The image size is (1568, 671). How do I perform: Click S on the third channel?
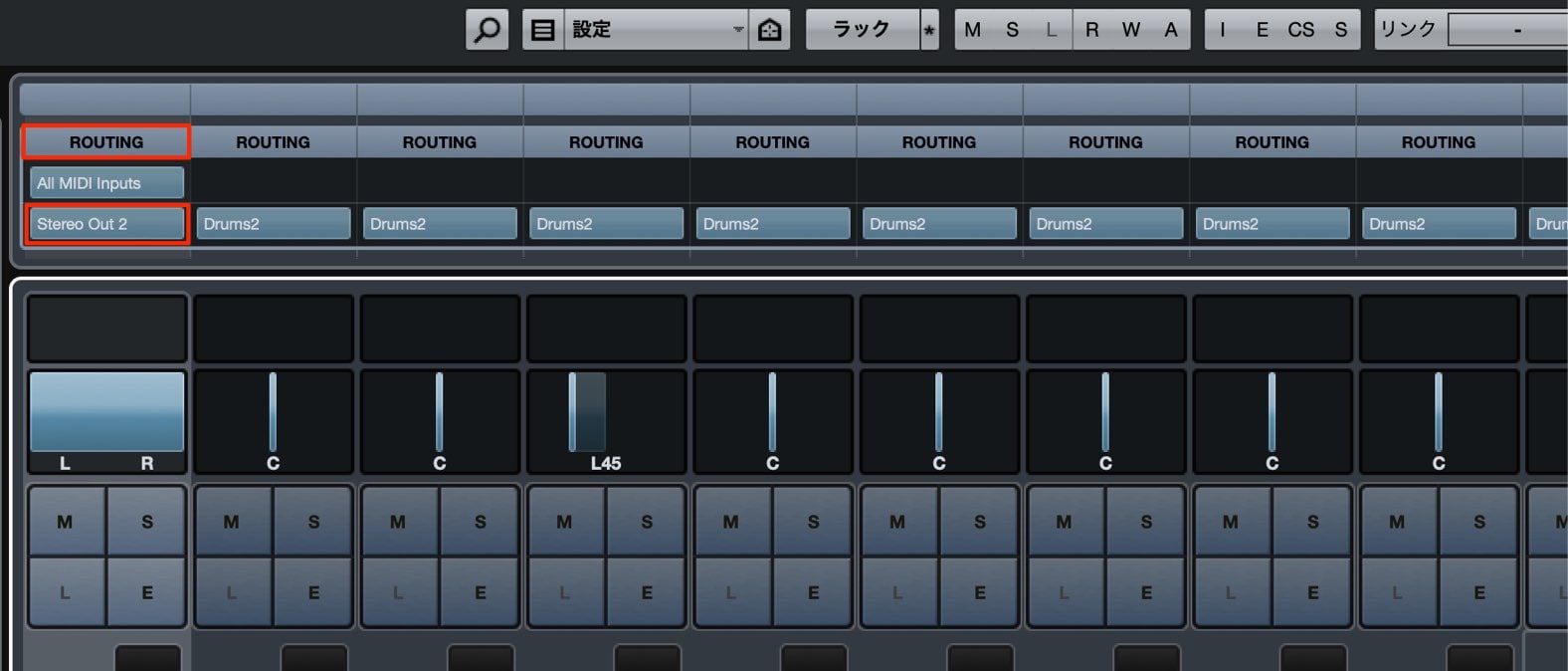481,521
